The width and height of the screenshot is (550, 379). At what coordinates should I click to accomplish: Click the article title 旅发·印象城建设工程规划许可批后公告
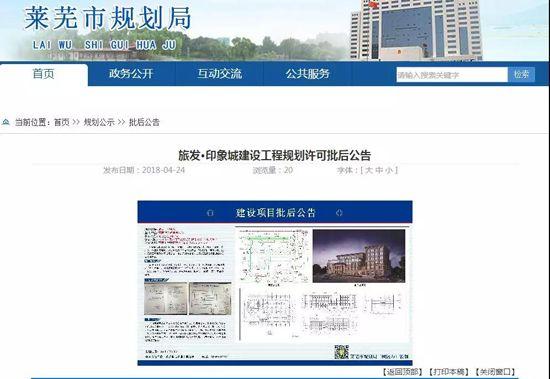coord(275,155)
